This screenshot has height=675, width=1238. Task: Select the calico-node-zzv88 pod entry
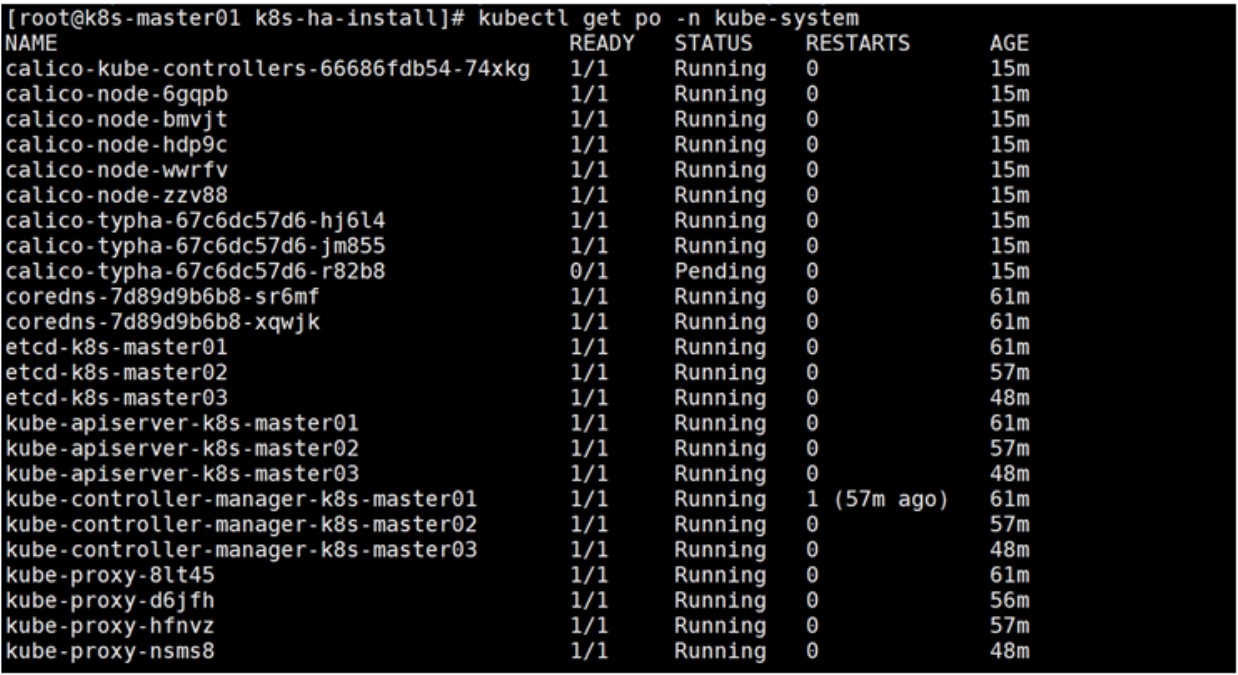(x=116, y=195)
